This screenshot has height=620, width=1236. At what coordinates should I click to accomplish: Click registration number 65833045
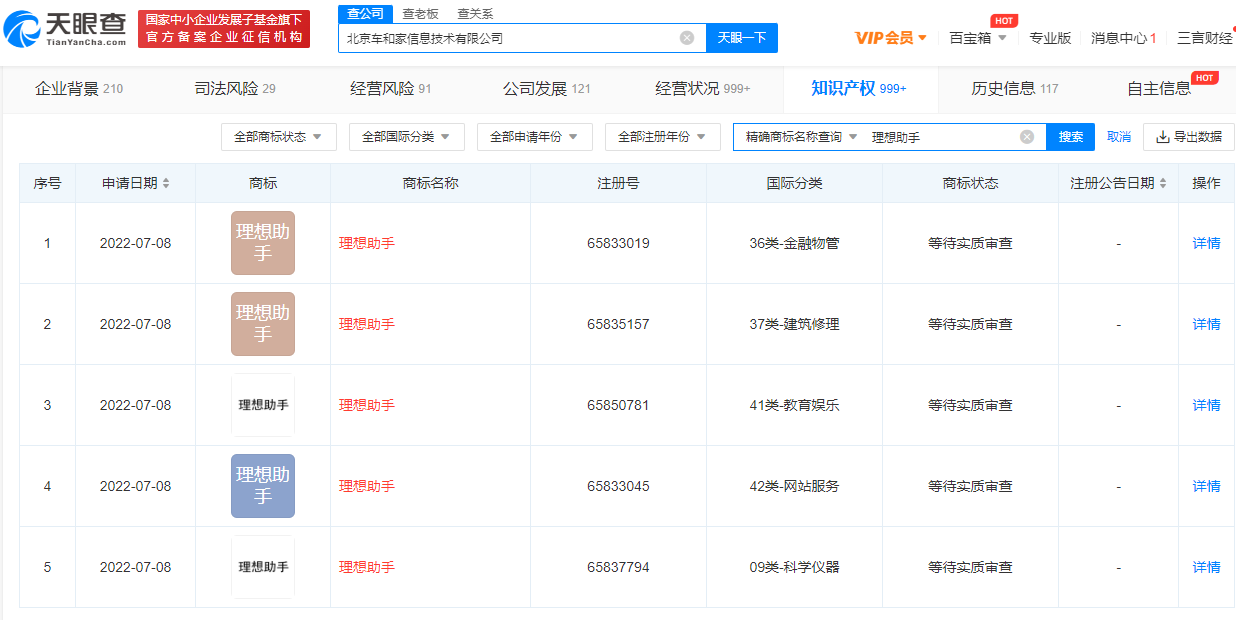(x=618, y=486)
